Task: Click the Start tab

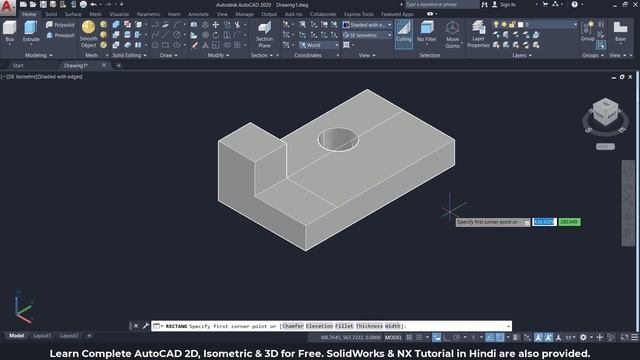Action: click(18, 65)
